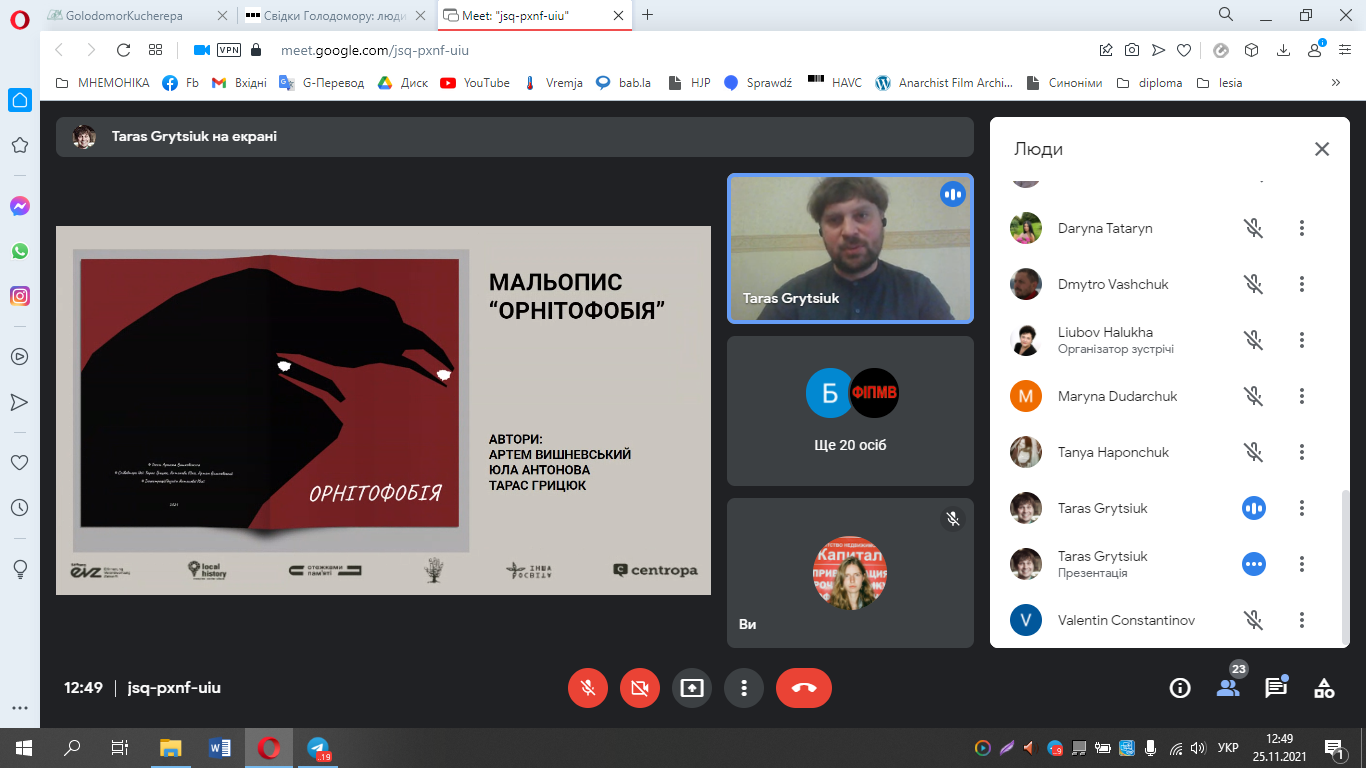Screen dimensions: 1366x768
Task: Expand hidden bookmarks chevron
Action: 1334,83
